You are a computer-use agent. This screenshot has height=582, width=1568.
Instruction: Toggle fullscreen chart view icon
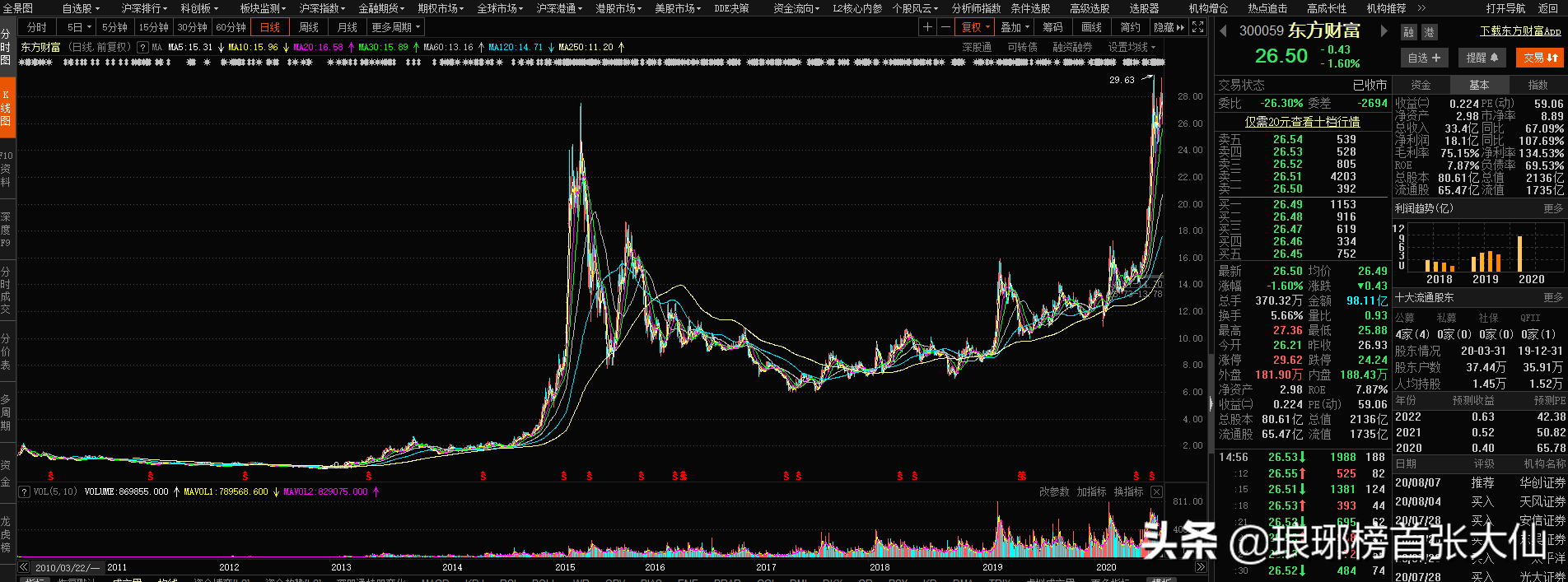(1198, 27)
